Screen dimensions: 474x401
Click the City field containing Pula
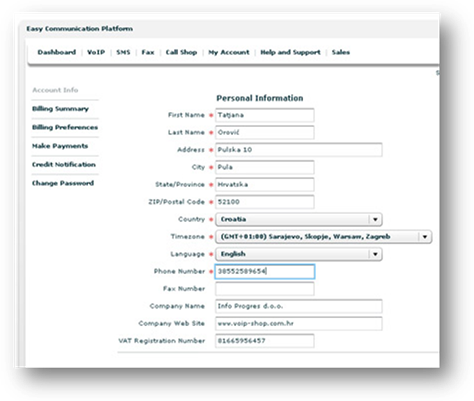[x=265, y=167]
